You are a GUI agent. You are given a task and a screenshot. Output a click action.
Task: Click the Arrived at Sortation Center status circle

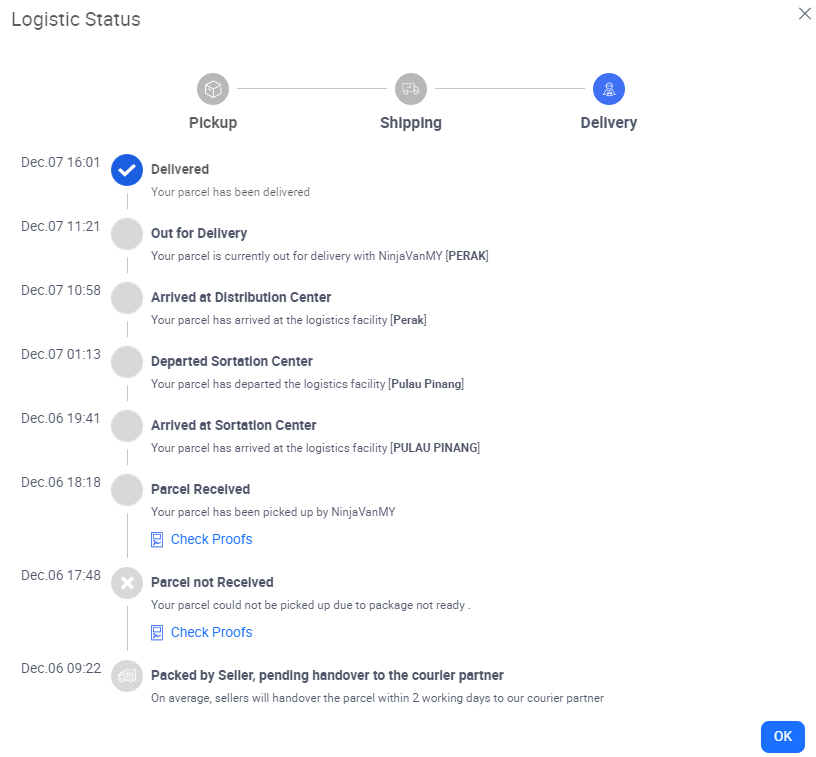(x=126, y=426)
